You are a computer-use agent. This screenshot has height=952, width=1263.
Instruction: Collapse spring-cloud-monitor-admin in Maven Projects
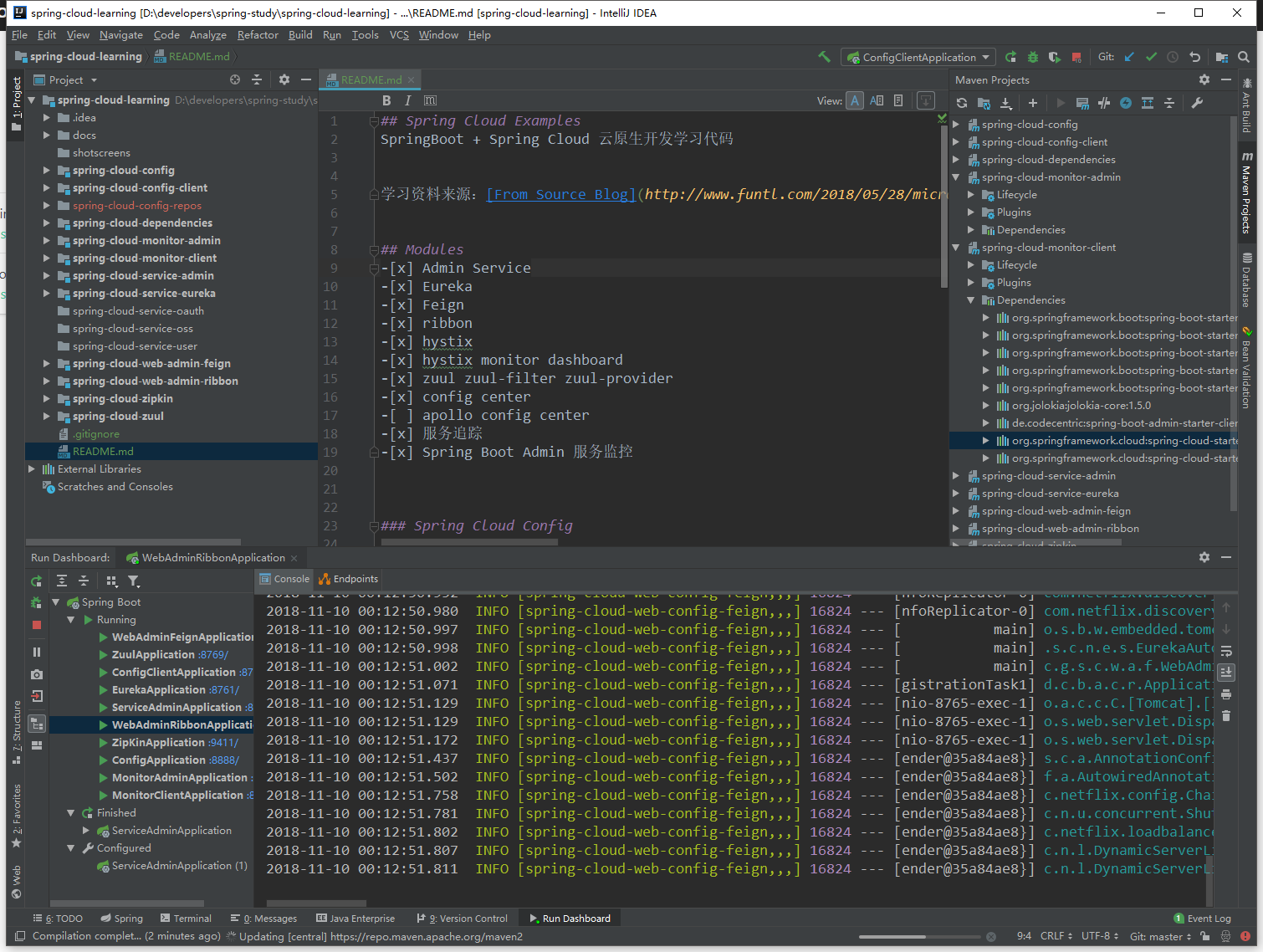[x=956, y=177]
